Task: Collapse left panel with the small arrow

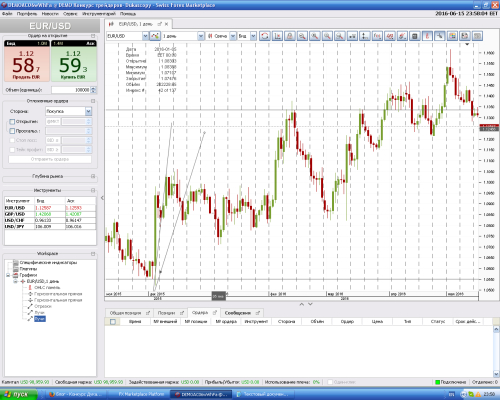Action: tap(102, 198)
